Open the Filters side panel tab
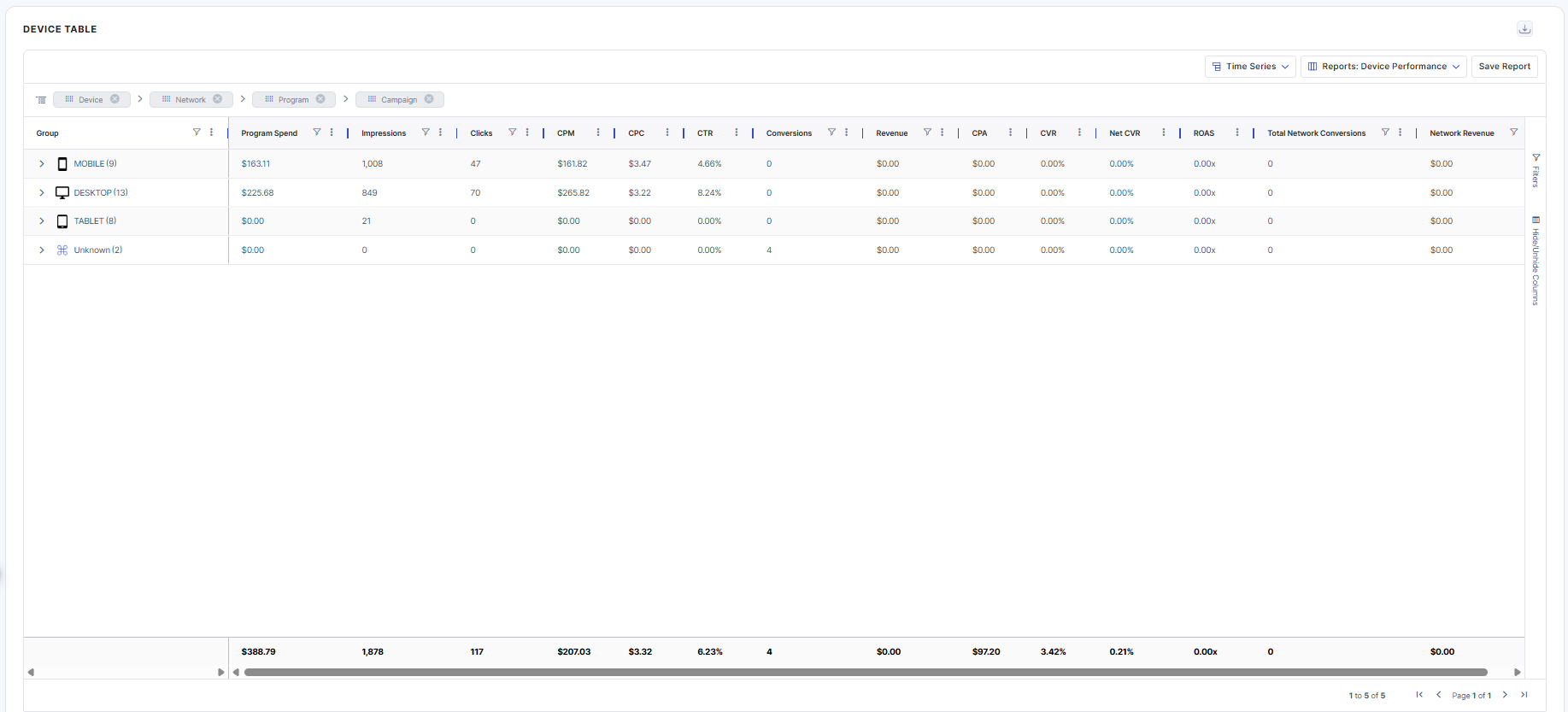Viewport: 1568px width, 712px height. pyautogui.click(x=1536, y=171)
